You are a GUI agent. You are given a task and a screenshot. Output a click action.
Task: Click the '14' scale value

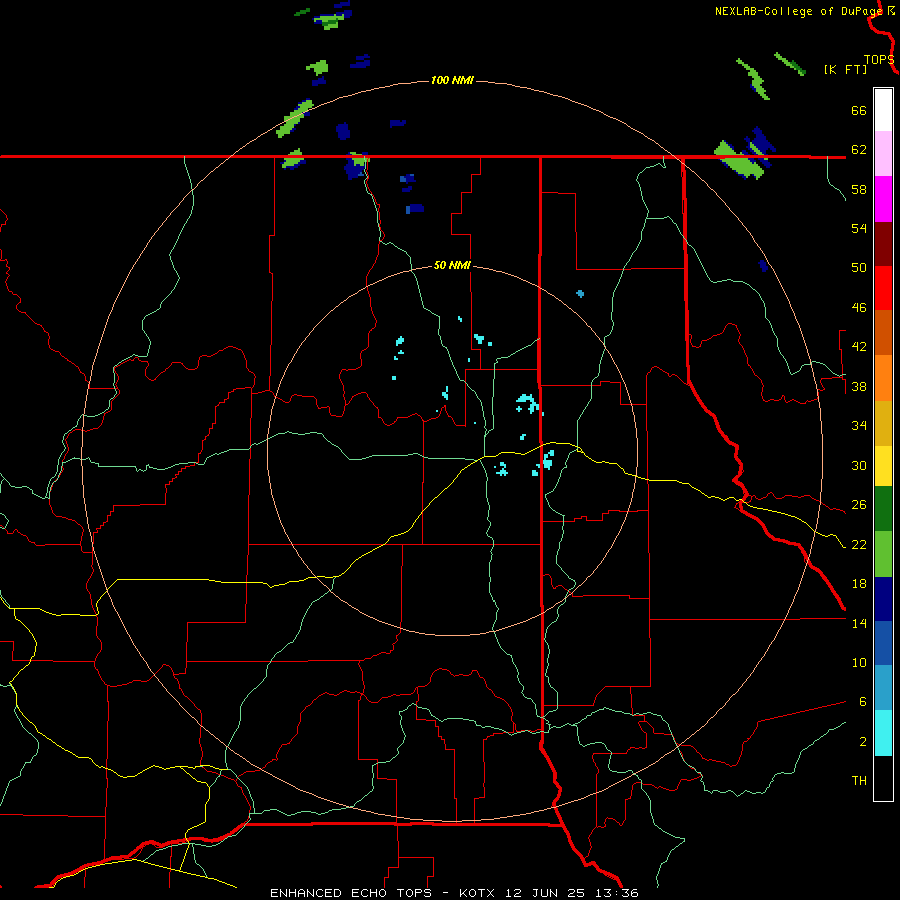tap(859, 623)
